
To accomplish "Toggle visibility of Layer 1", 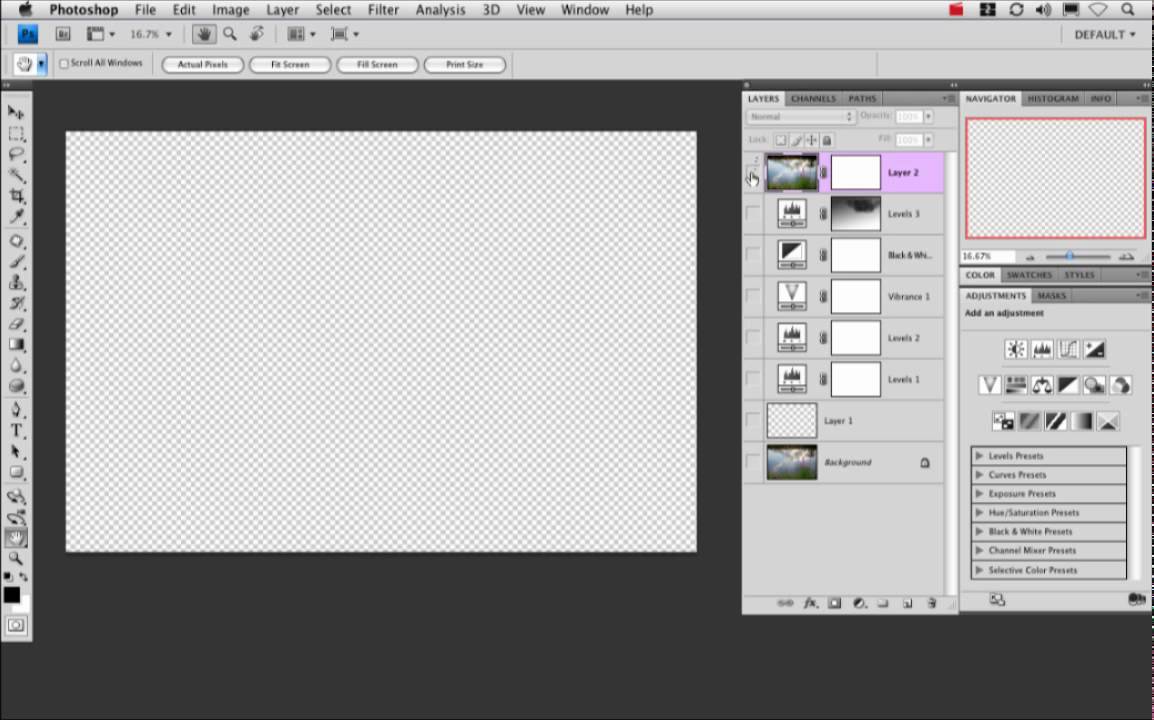I will pos(753,420).
